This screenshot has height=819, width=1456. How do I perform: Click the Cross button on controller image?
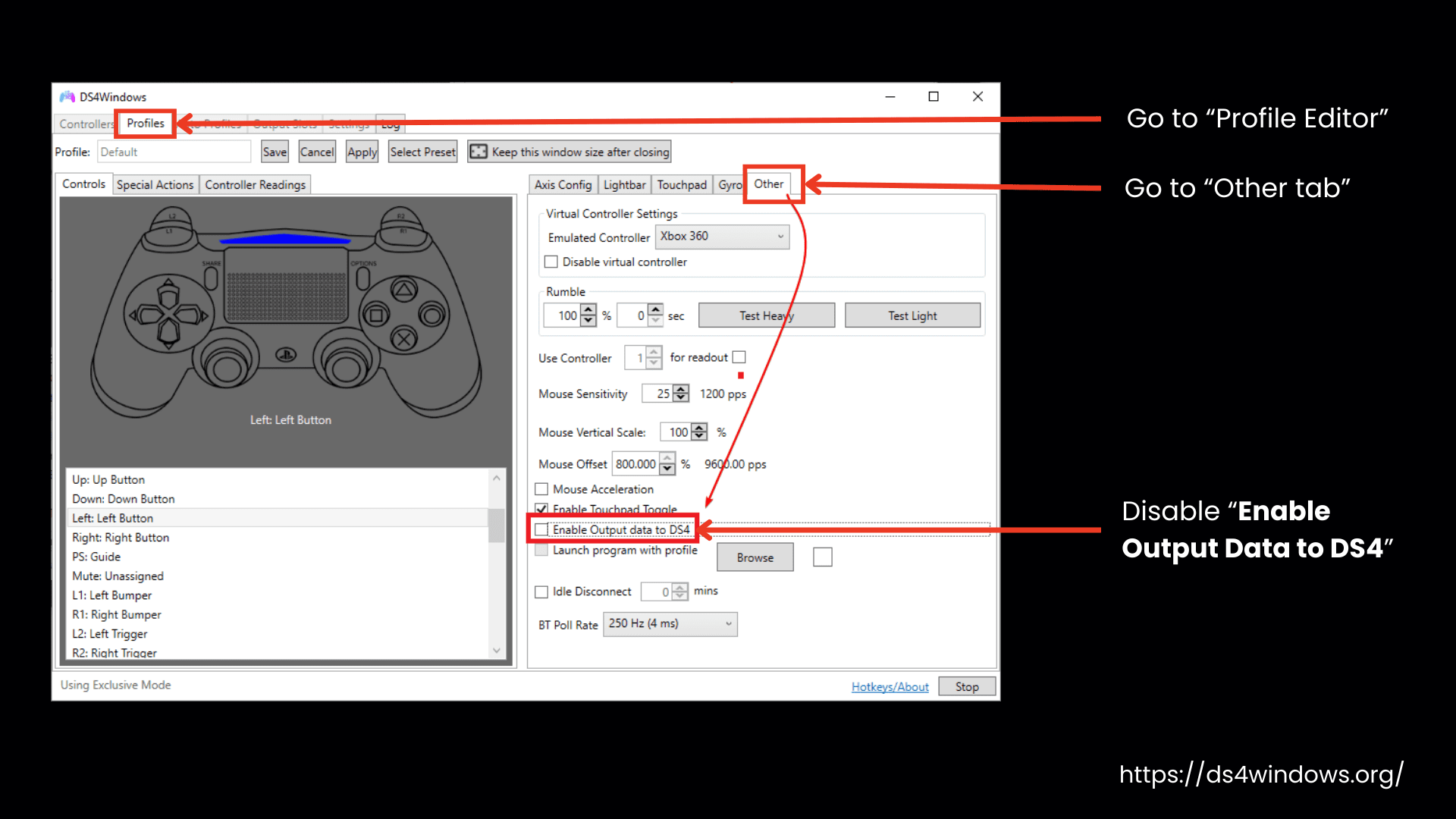[403, 339]
